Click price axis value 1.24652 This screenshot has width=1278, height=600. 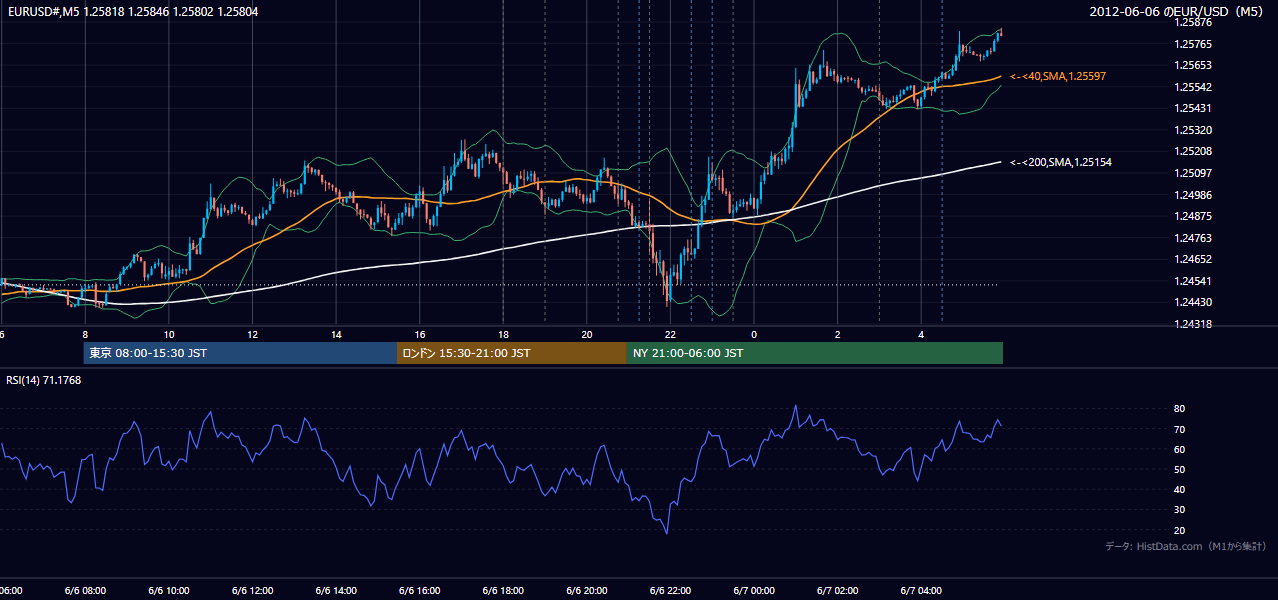[x=1193, y=259]
